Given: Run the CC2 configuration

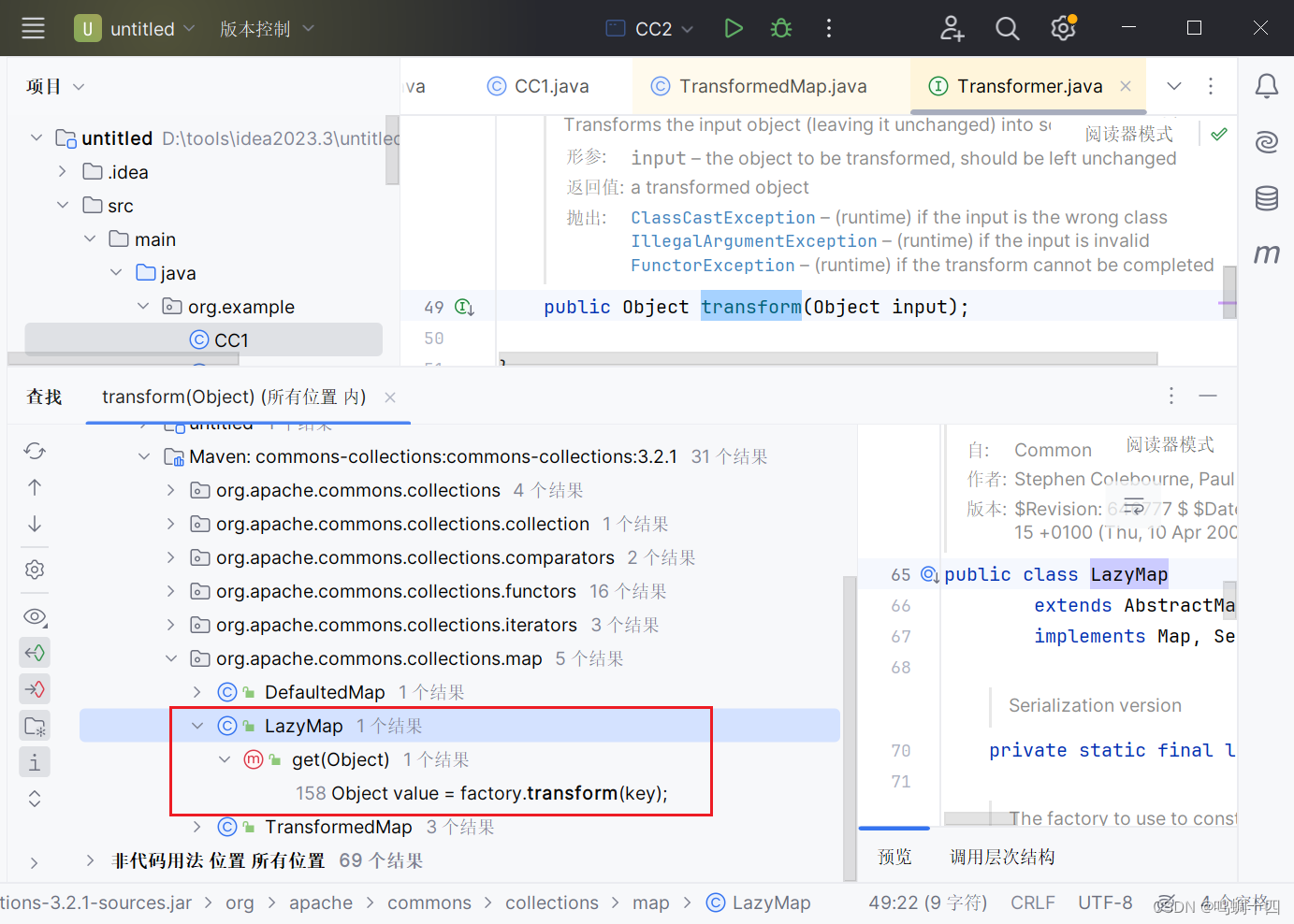Looking at the screenshot, I should point(734,28).
